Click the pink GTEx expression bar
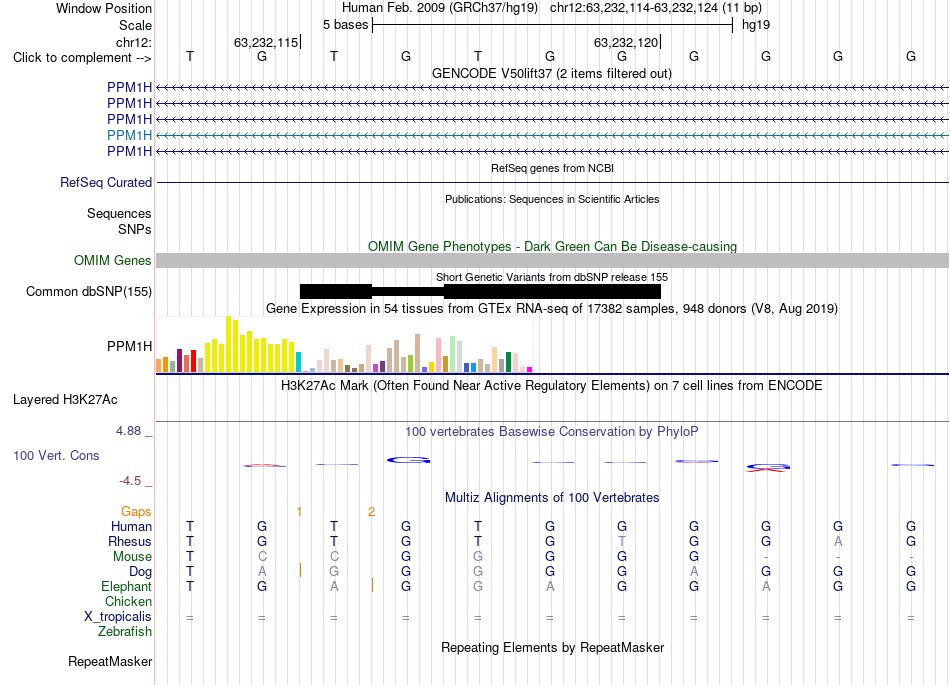Screen dimensions: 950x685 pos(439,356)
